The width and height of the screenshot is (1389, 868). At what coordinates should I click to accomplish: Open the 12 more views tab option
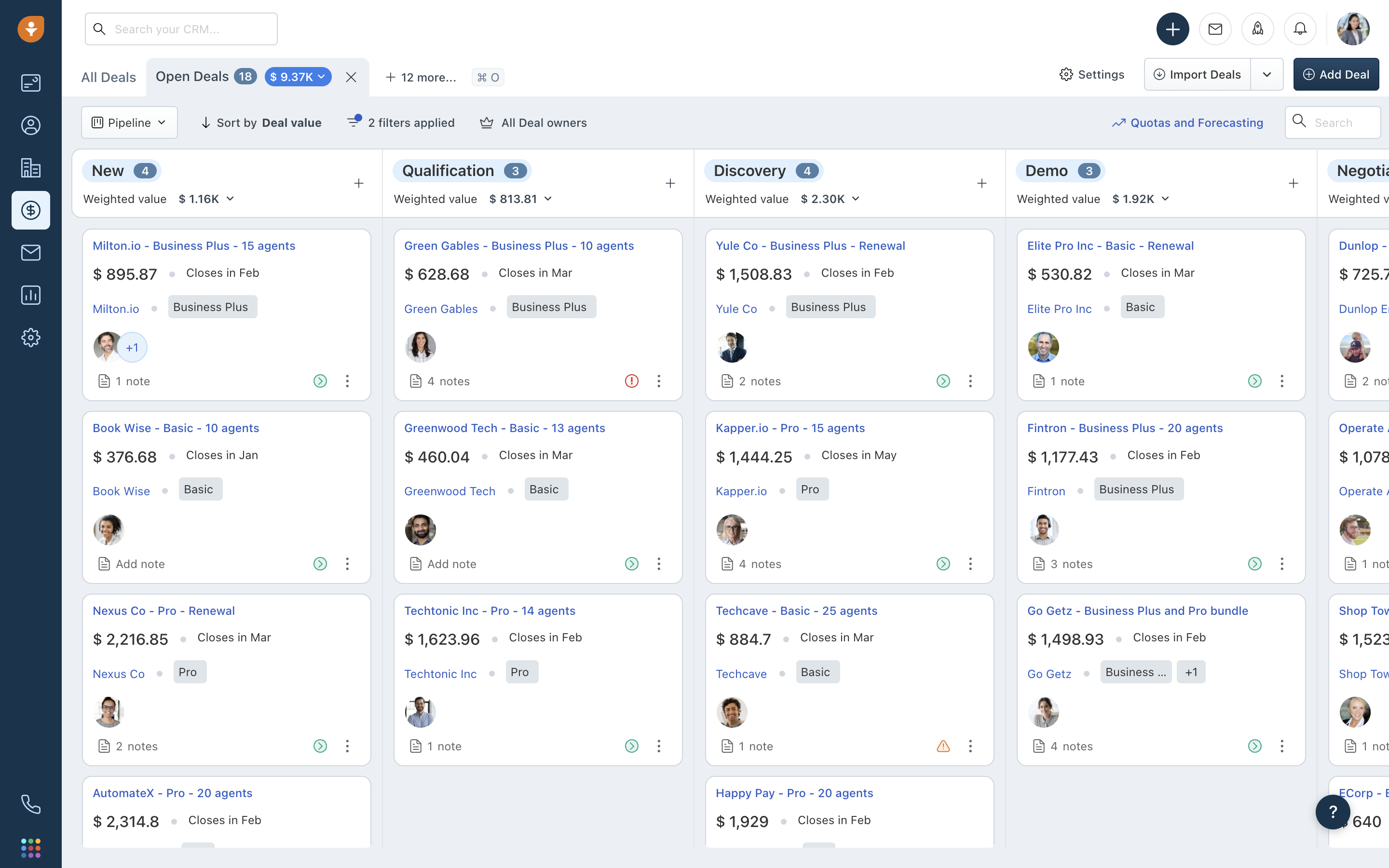[x=421, y=77]
